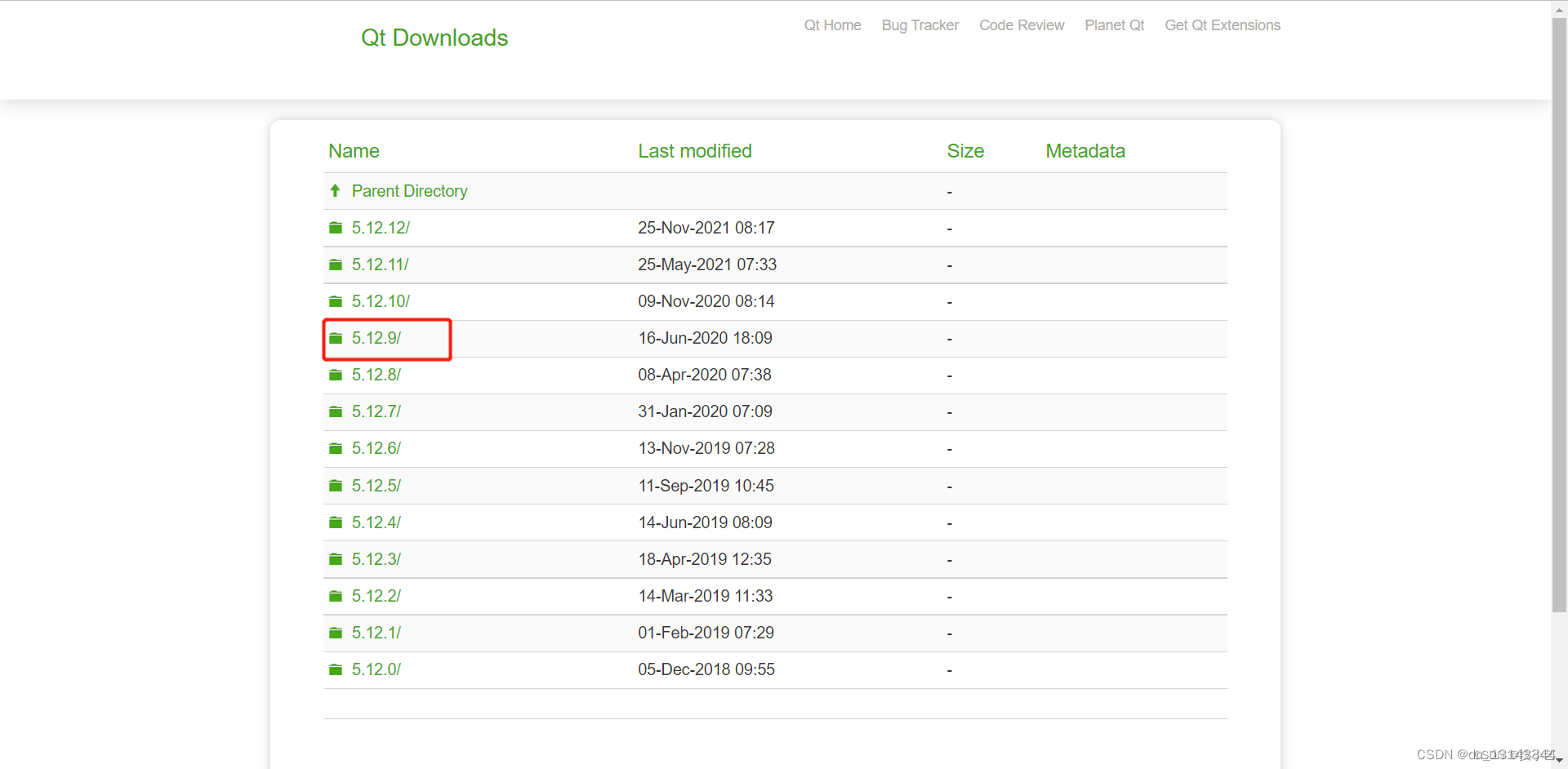Go to Parent Directory link
The image size is (1568, 769).
pyautogui.click(x=409, y=191)
